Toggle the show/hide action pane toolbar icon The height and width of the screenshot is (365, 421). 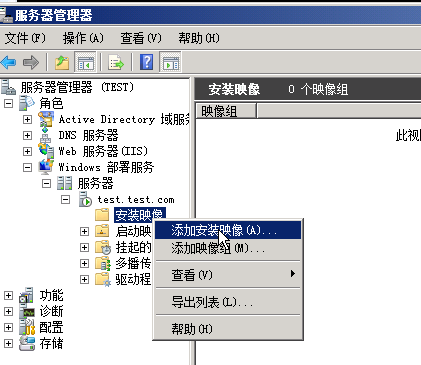tap(170, 62)
